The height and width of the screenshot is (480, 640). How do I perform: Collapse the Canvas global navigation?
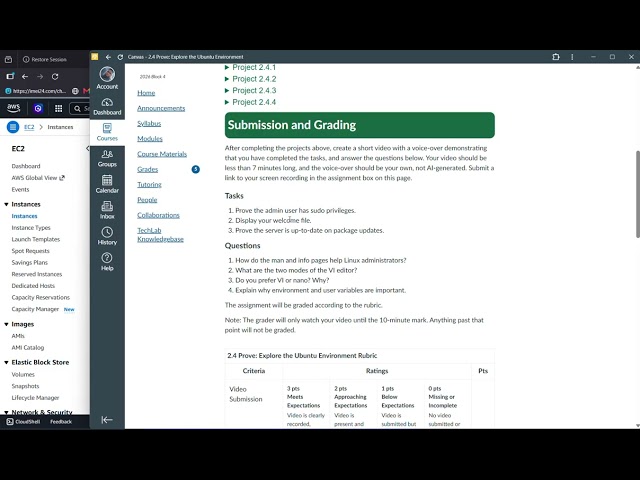pos(107,420)
